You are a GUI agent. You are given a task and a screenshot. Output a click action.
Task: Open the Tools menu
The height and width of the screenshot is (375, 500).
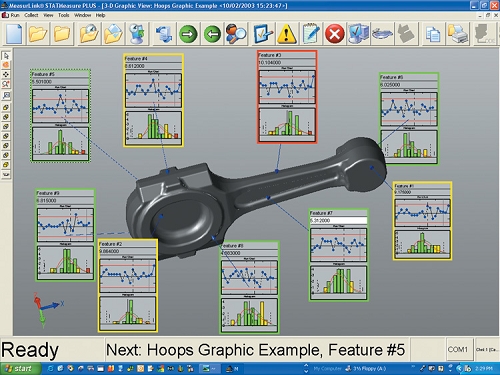(64, 15)
